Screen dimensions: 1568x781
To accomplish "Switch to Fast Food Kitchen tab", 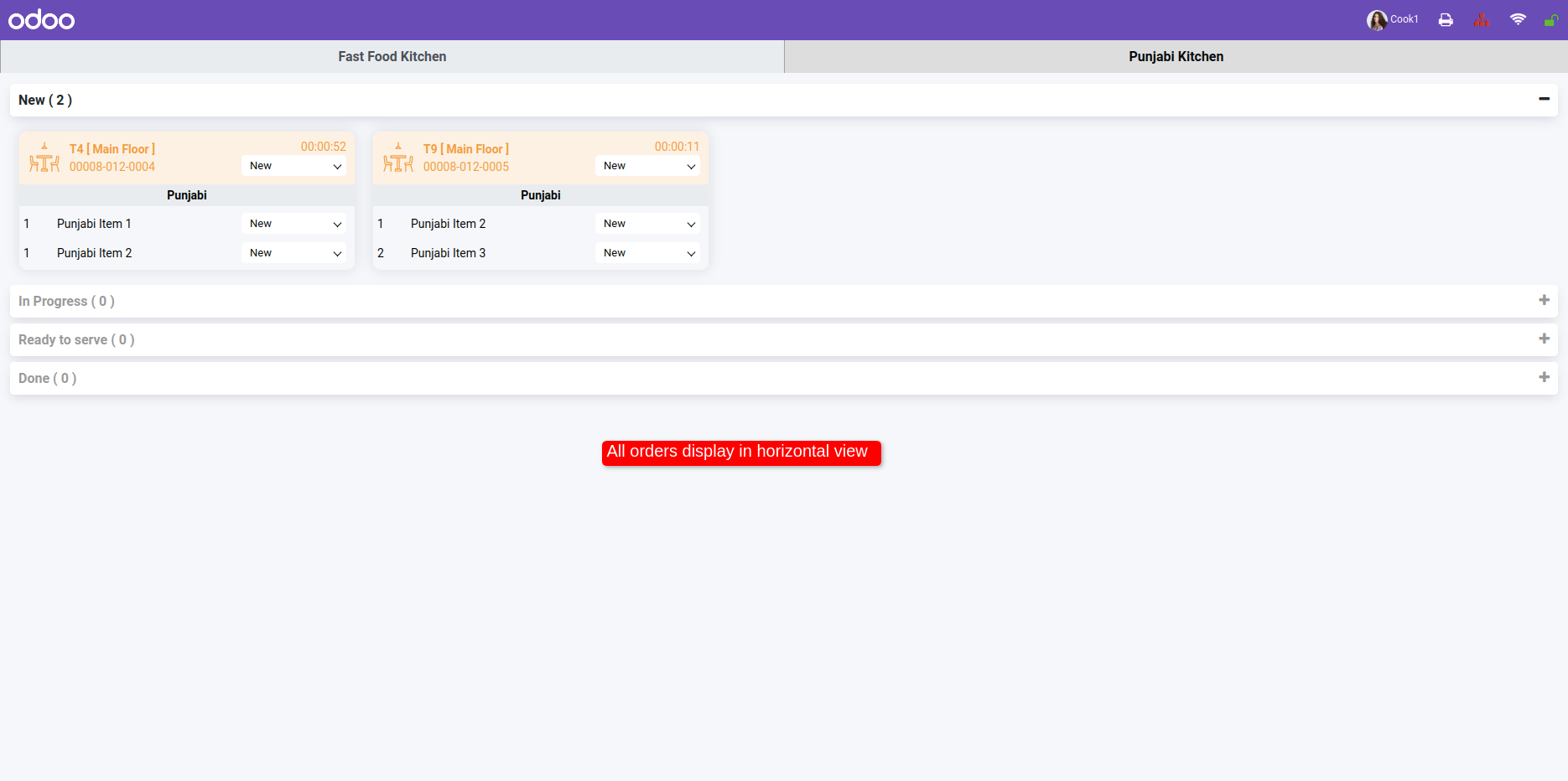I will (392, 56).
